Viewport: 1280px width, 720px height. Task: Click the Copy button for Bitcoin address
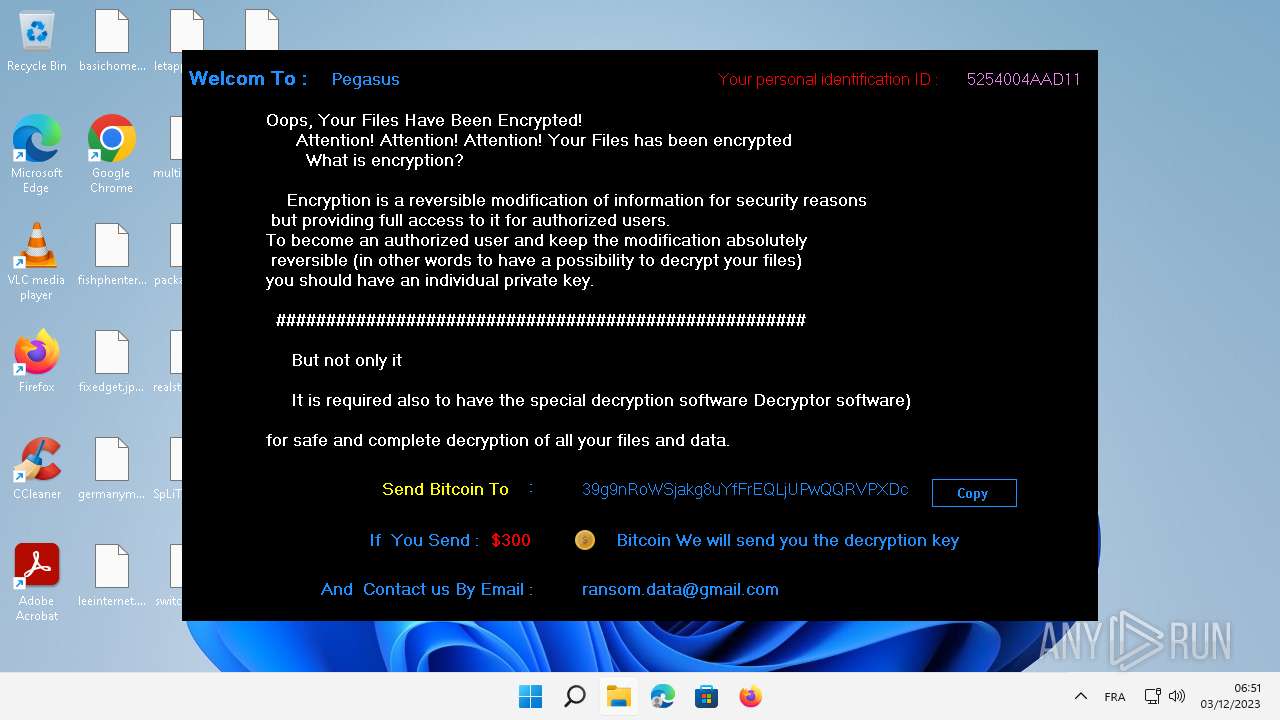(974, 493)
